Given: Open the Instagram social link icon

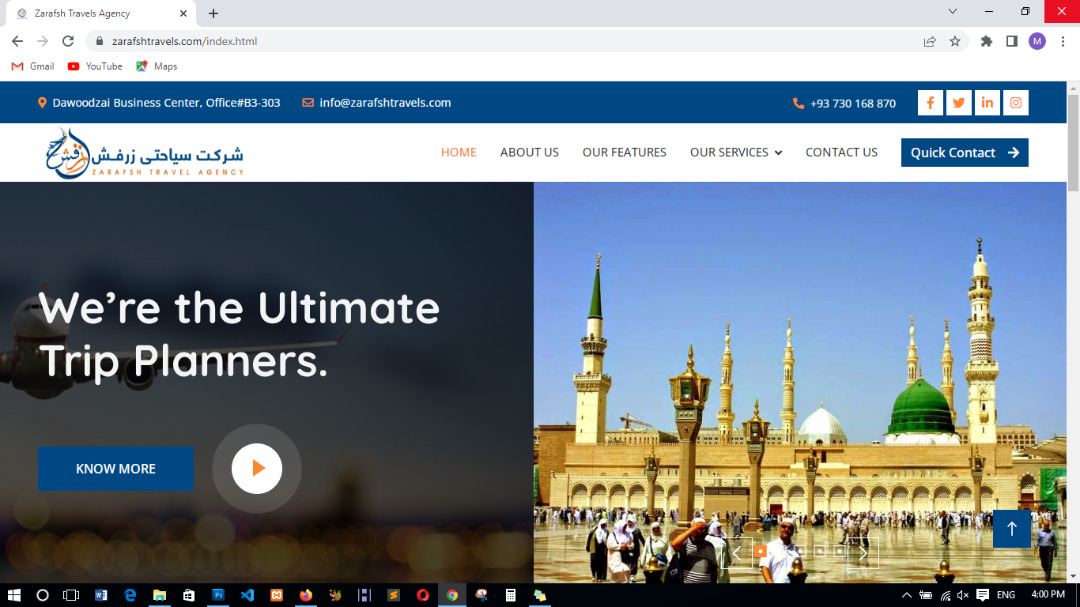Looking at the screenshot, I should 1016,103.
